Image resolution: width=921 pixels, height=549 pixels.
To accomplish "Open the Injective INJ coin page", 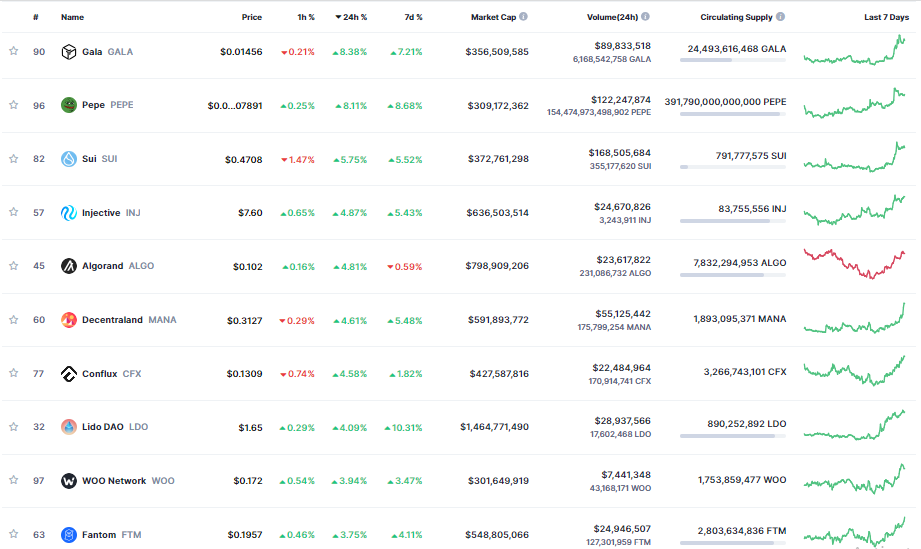I will tap(111, 213).
